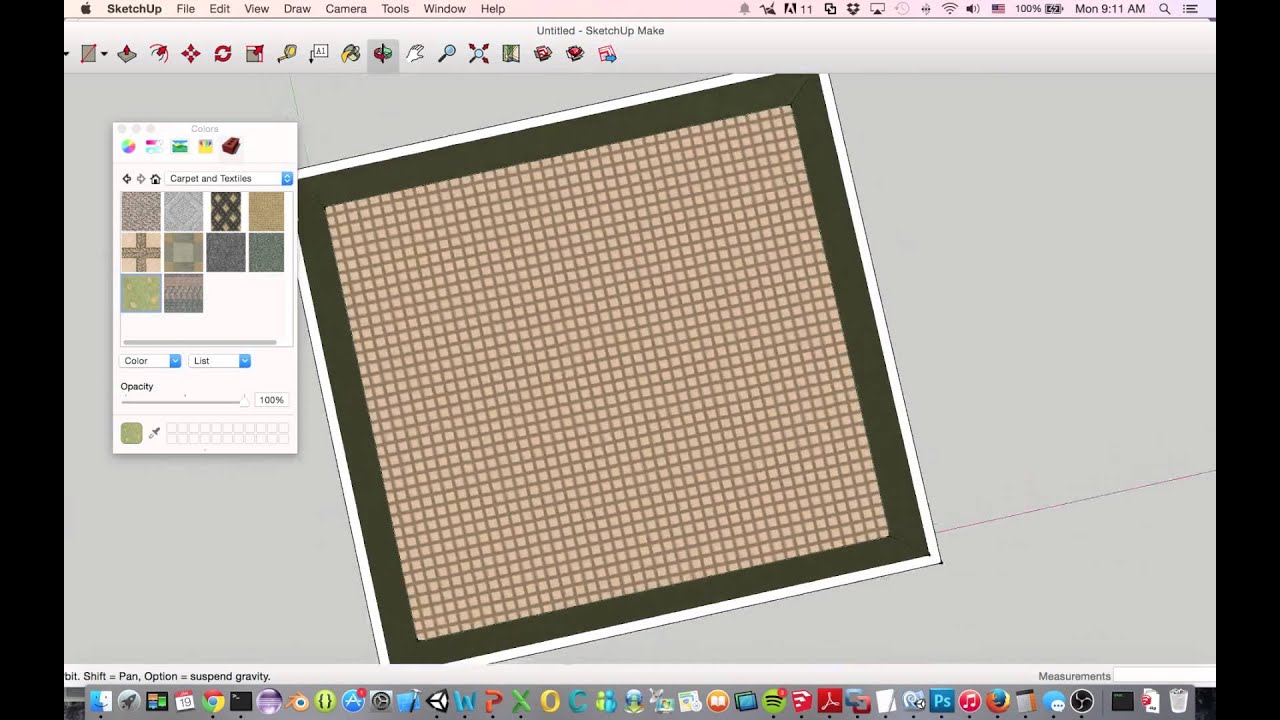The width and height of the screenshot is (1280, 720).
Task: Select the Paint Bucket tool
Action: (x=351, y=54)
